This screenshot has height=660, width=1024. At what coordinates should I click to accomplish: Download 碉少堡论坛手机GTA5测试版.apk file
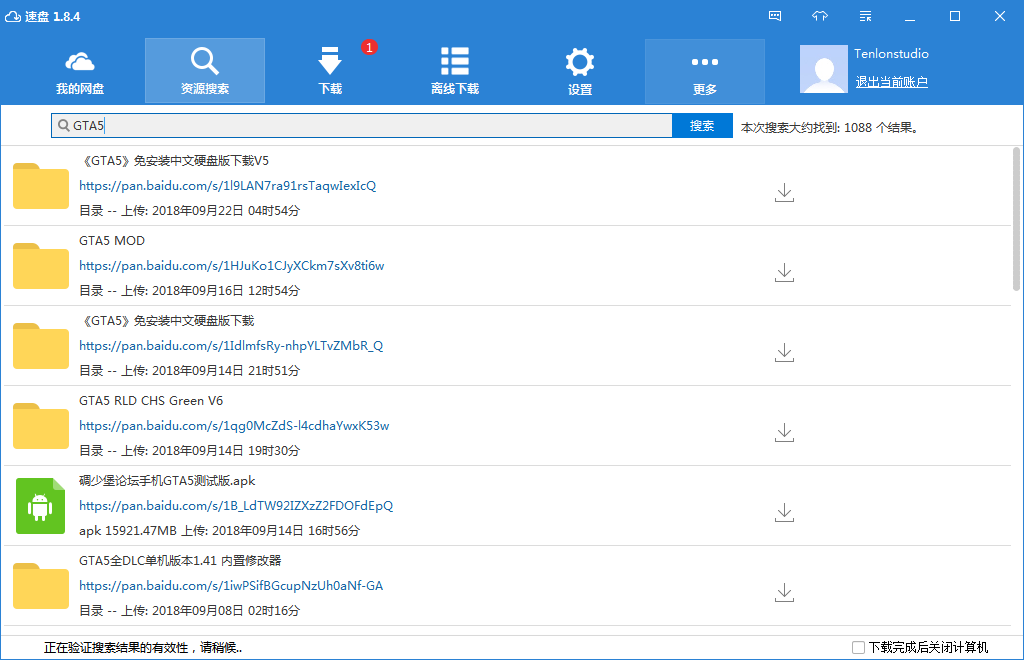784,512
